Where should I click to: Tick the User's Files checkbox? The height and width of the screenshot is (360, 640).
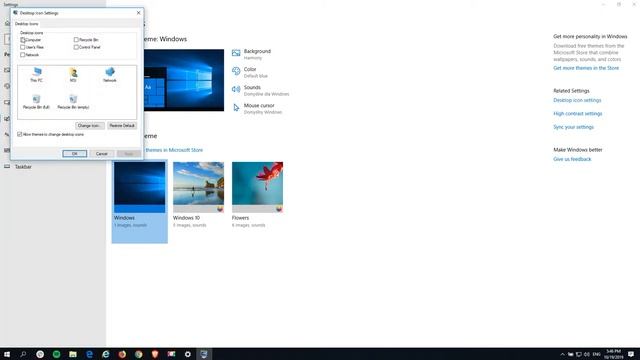click(22, 47)
